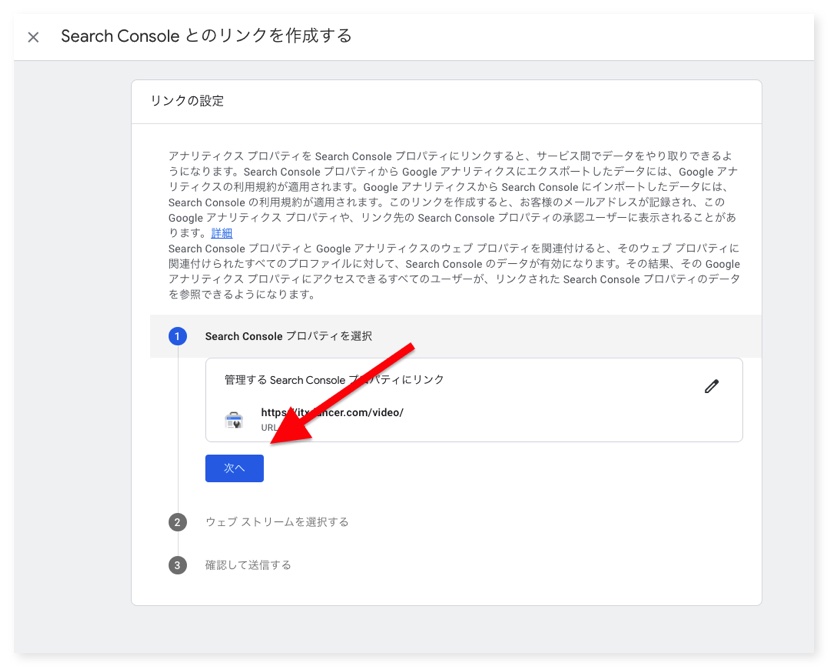Viewport: 828px width, 667px height.
Task: Click the small URL label under the property address
Action: (x=269, y=427)
